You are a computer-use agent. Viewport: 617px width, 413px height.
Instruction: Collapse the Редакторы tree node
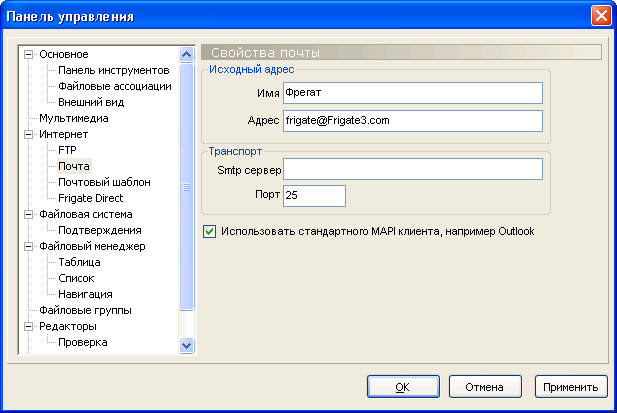28,326
